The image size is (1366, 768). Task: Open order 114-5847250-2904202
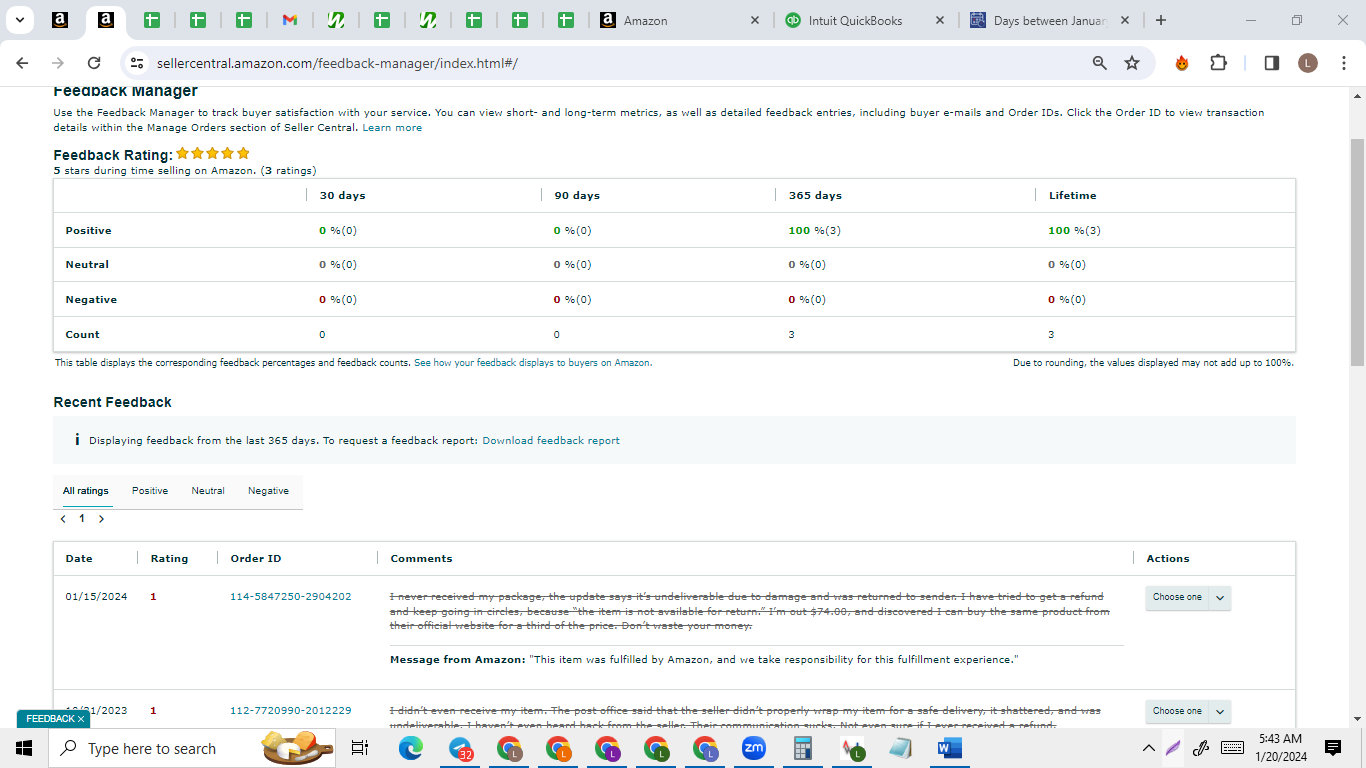(x=291, y=596)
